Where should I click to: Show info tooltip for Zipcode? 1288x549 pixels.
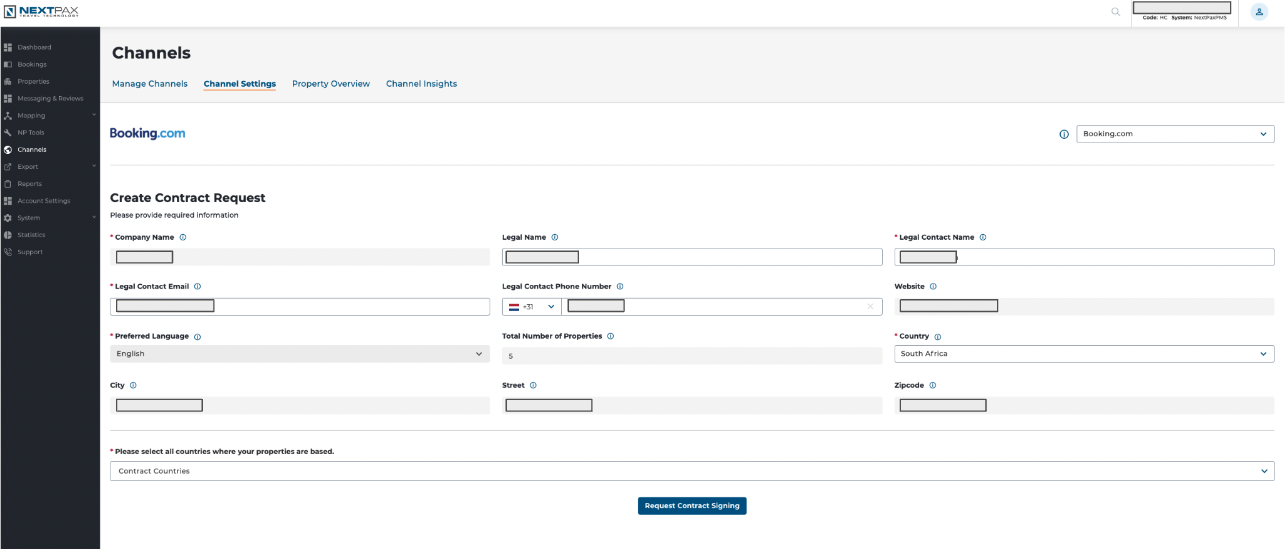point(933,385)
